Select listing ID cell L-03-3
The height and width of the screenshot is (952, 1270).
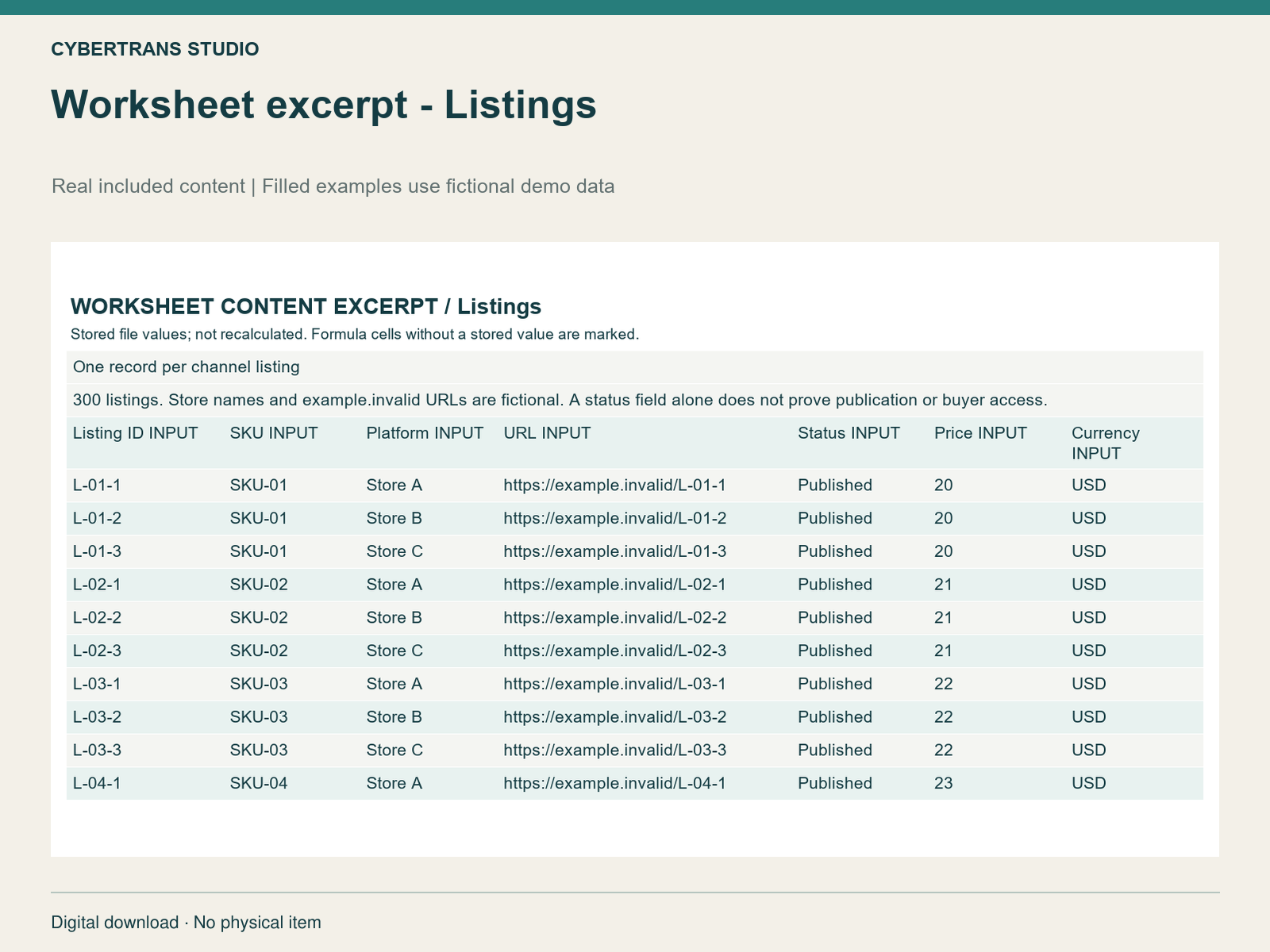tap(97, 750)
